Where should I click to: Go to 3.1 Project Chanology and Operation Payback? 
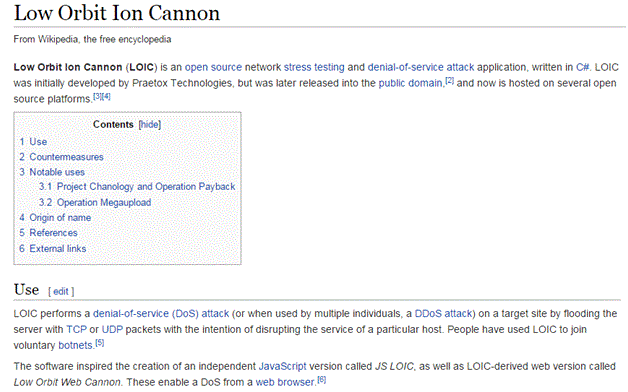(137, 187)
